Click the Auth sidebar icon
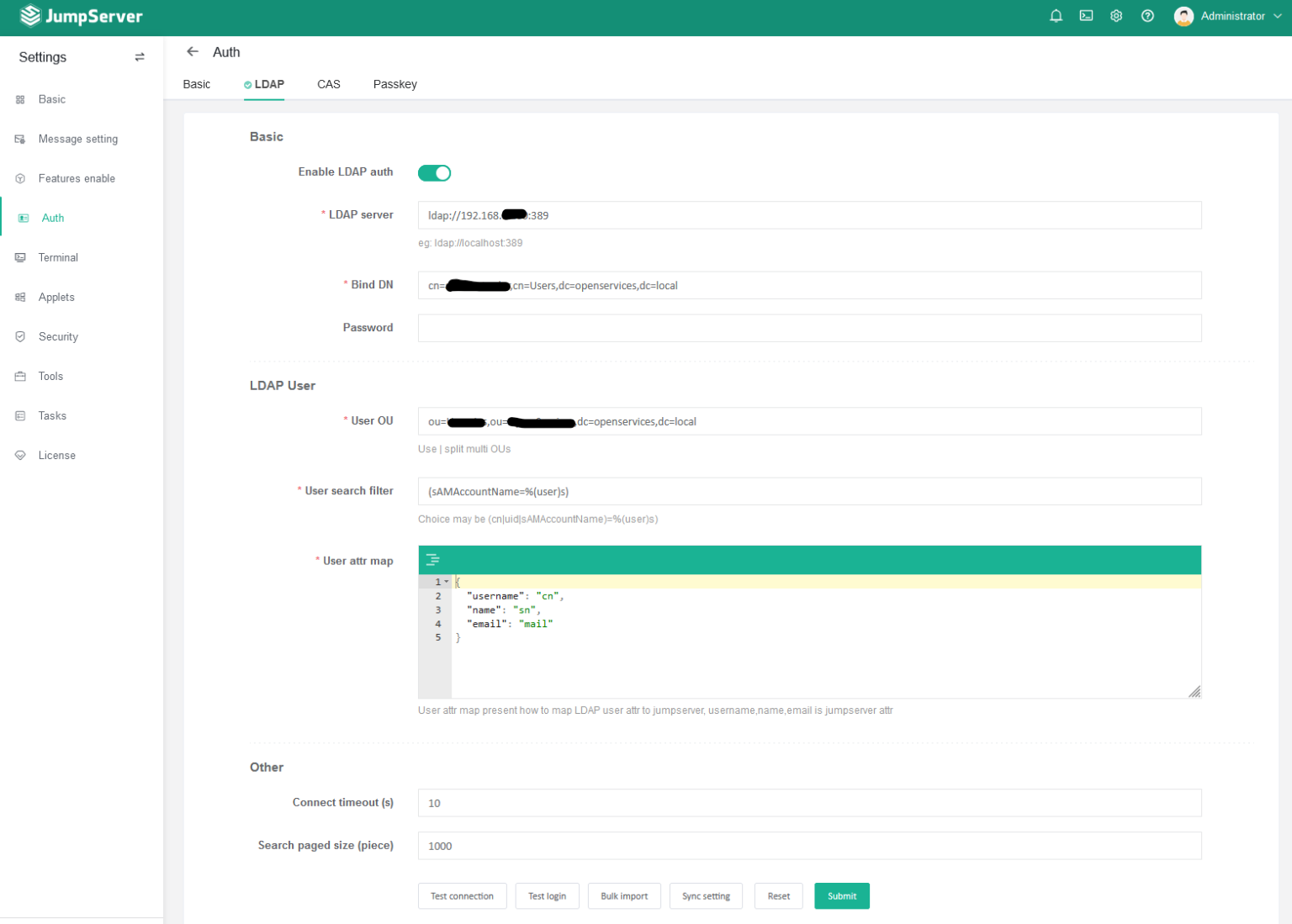This screenshot has height=924, width=1292. 24,218
